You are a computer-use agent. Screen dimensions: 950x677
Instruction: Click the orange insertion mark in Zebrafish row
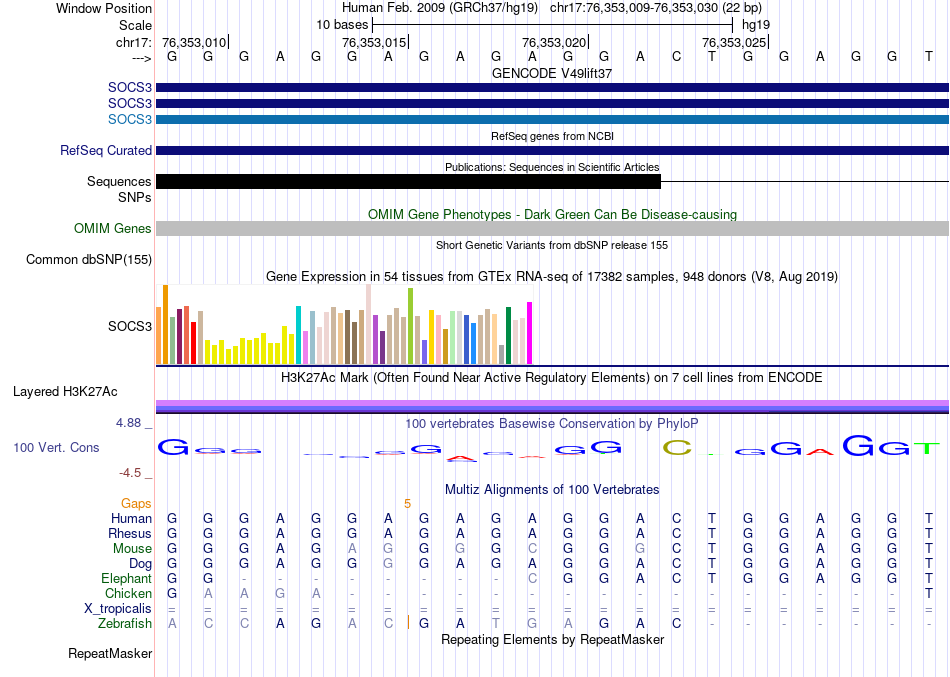click(x=408, y=622)
